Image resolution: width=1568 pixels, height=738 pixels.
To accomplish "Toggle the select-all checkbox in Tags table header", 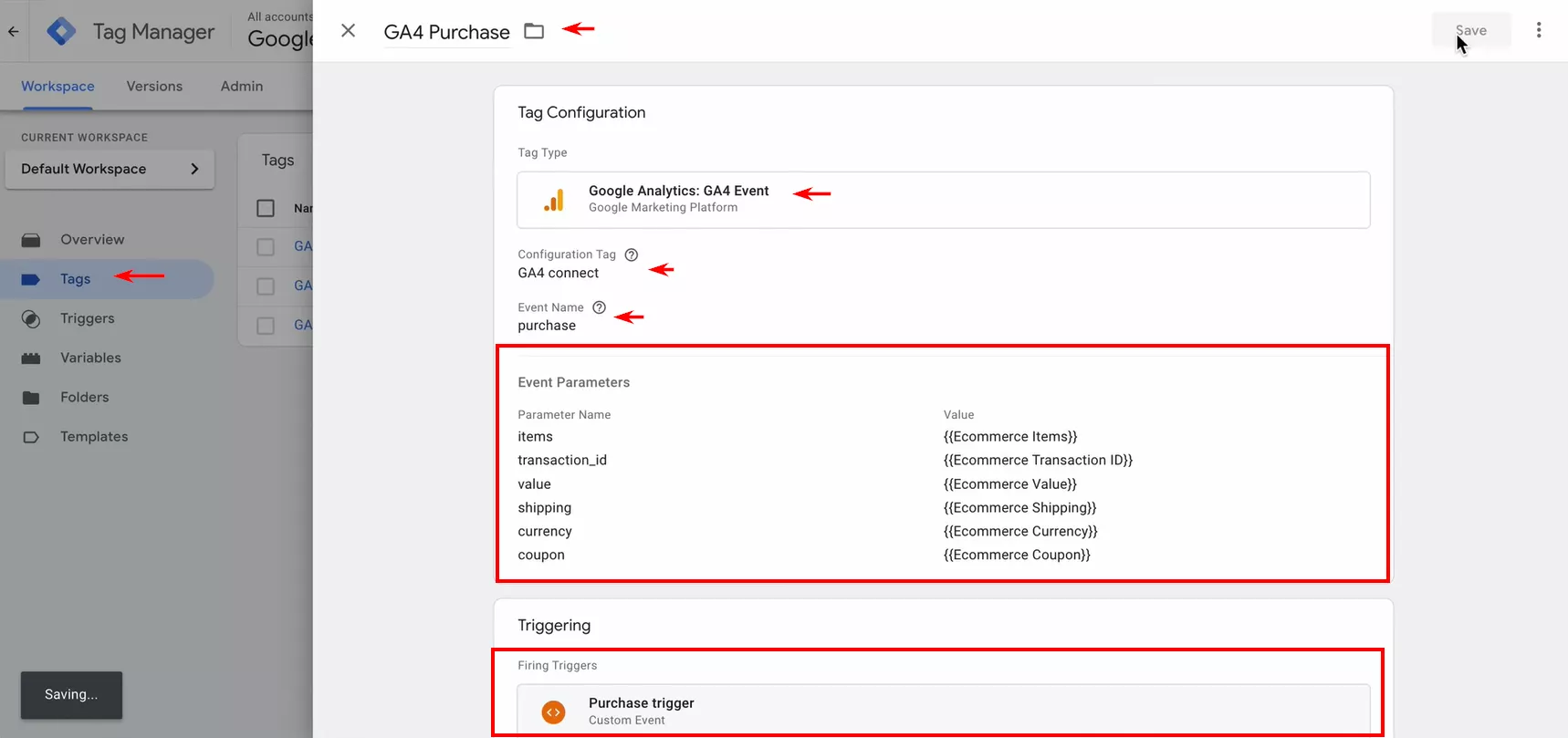I will [266, 208].
